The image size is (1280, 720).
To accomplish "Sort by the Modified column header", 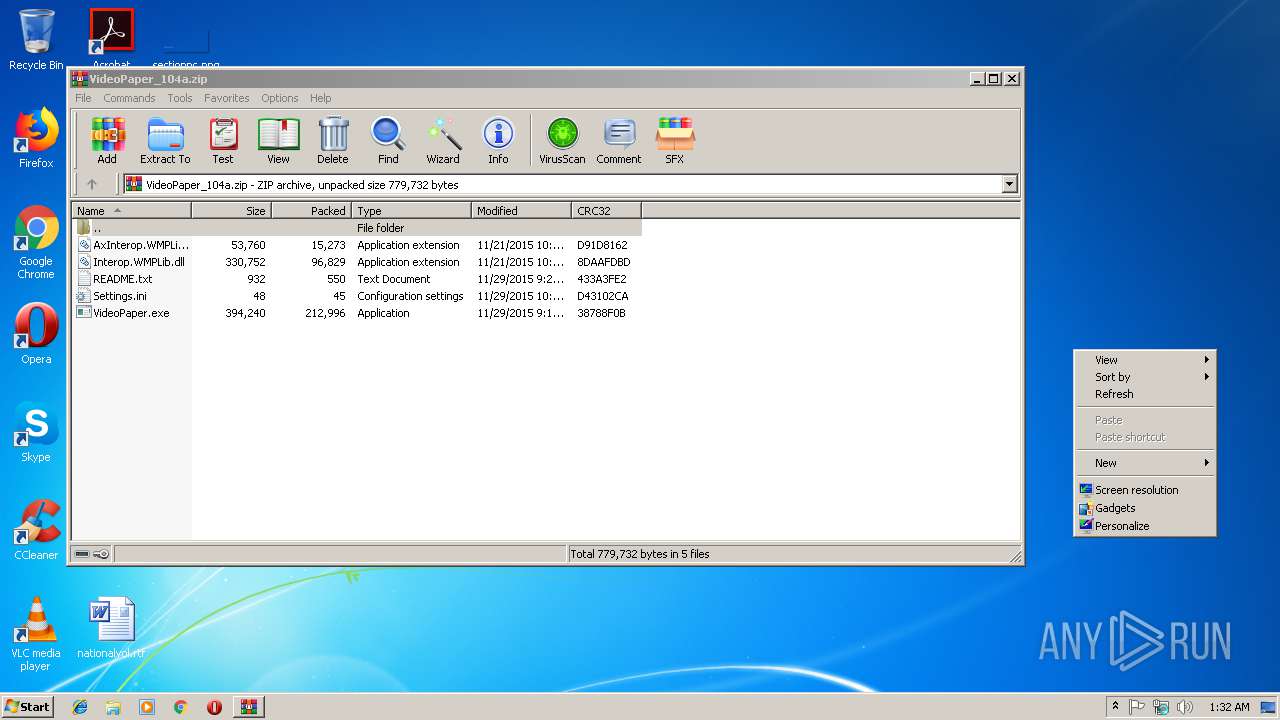I will (521, 211).
